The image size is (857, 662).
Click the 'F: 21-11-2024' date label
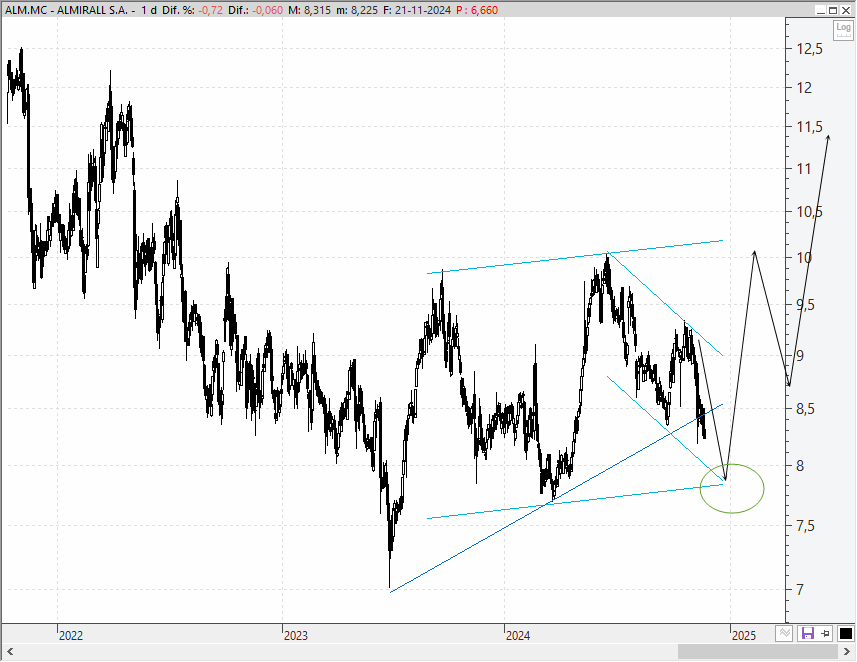point(417,10)
